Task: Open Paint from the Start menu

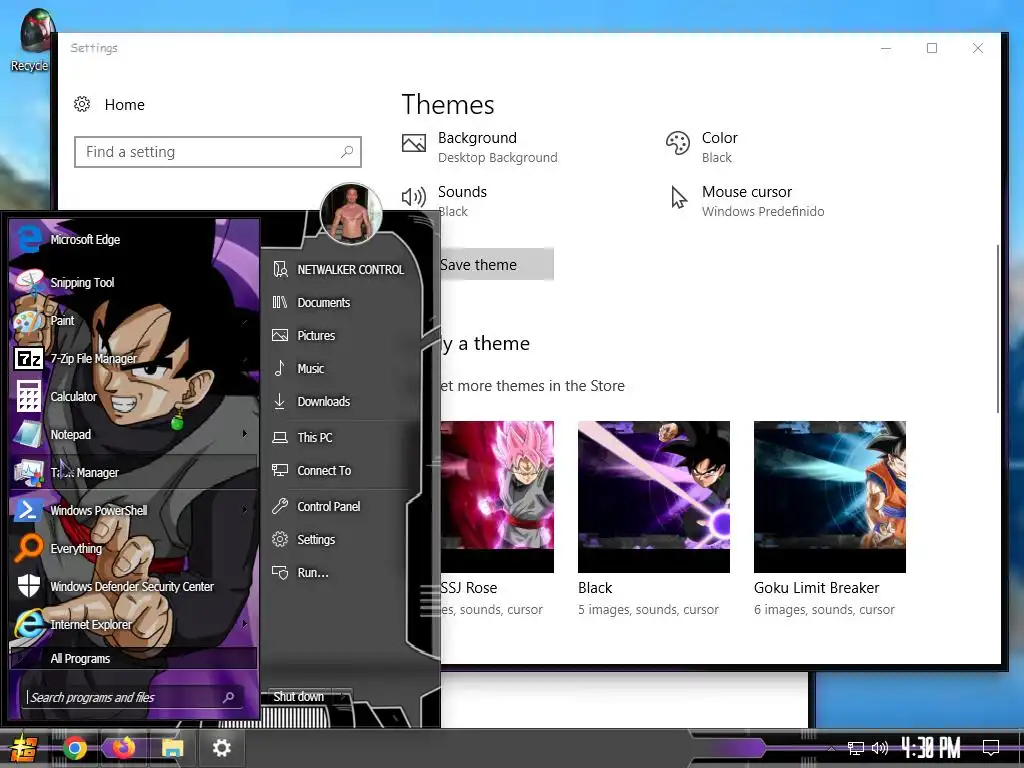Action: click(x=134, y=321)
